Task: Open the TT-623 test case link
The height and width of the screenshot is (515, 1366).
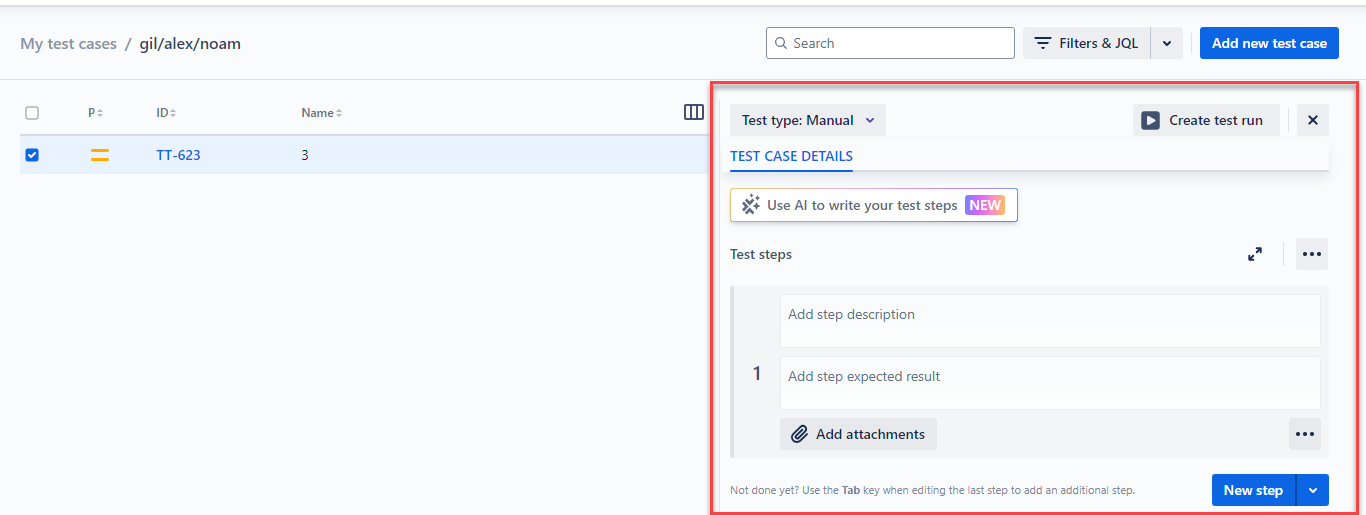Action: click(x=178, y=155)
